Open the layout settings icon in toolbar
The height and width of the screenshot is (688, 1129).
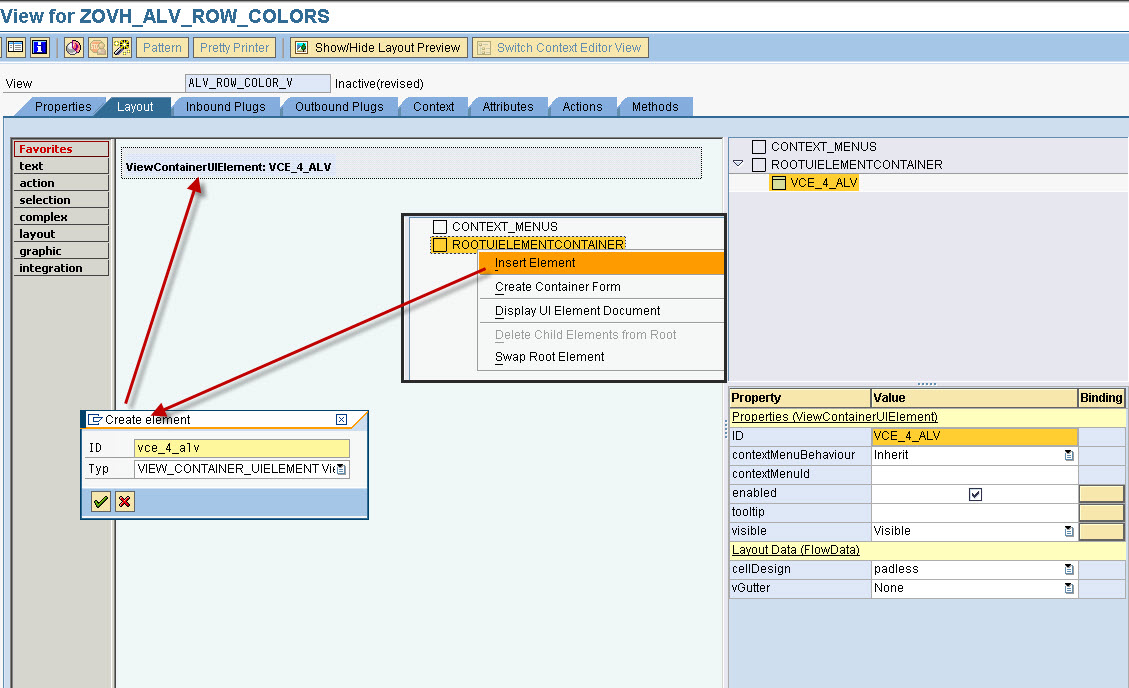(x=14, y=47)
